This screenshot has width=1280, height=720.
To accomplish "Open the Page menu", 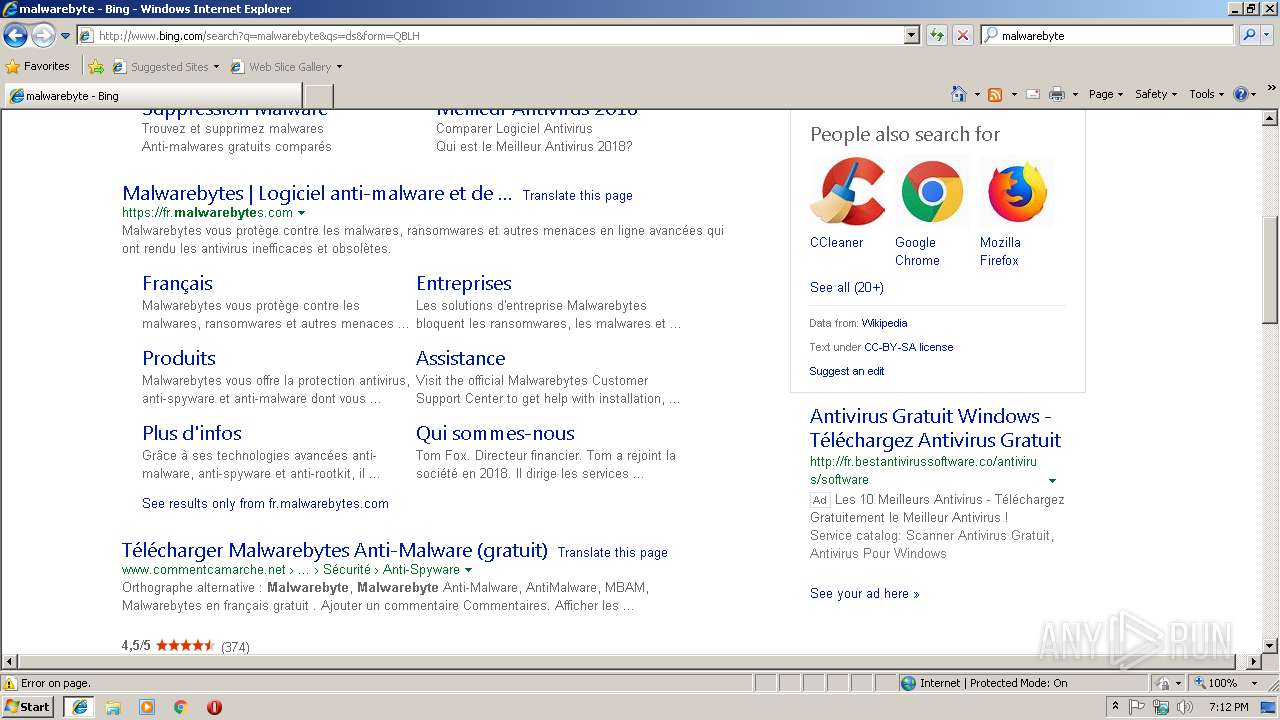I will click(x=1106, y=94).
